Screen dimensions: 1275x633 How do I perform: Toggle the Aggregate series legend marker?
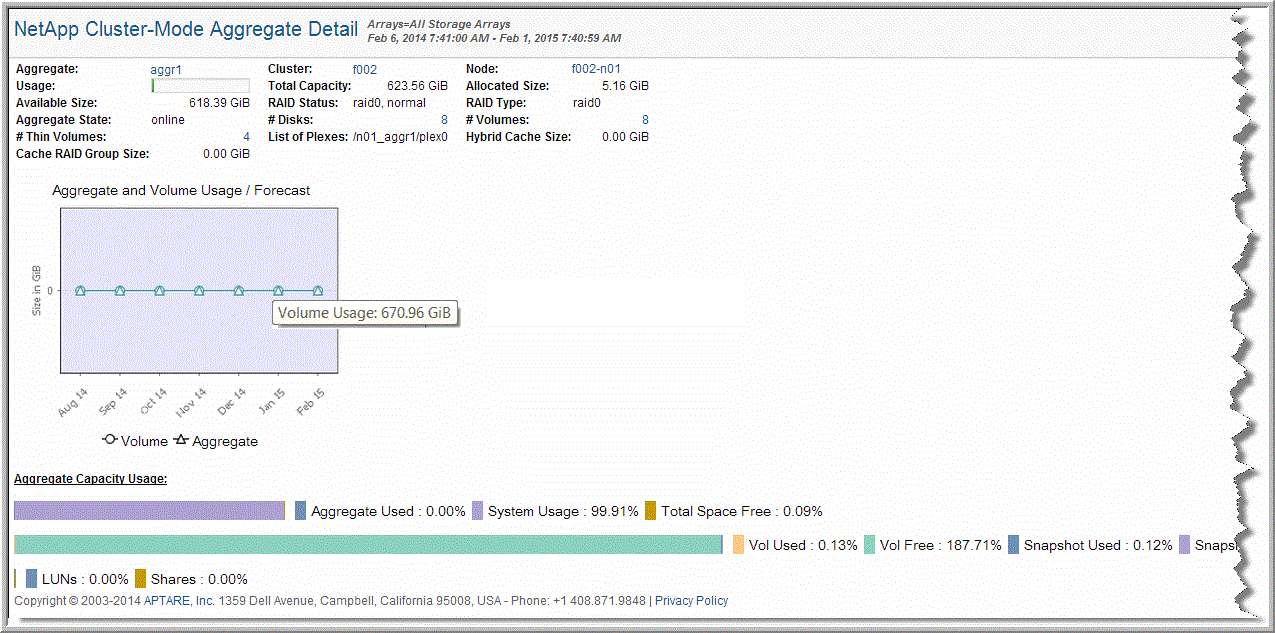tap(181, 440)
